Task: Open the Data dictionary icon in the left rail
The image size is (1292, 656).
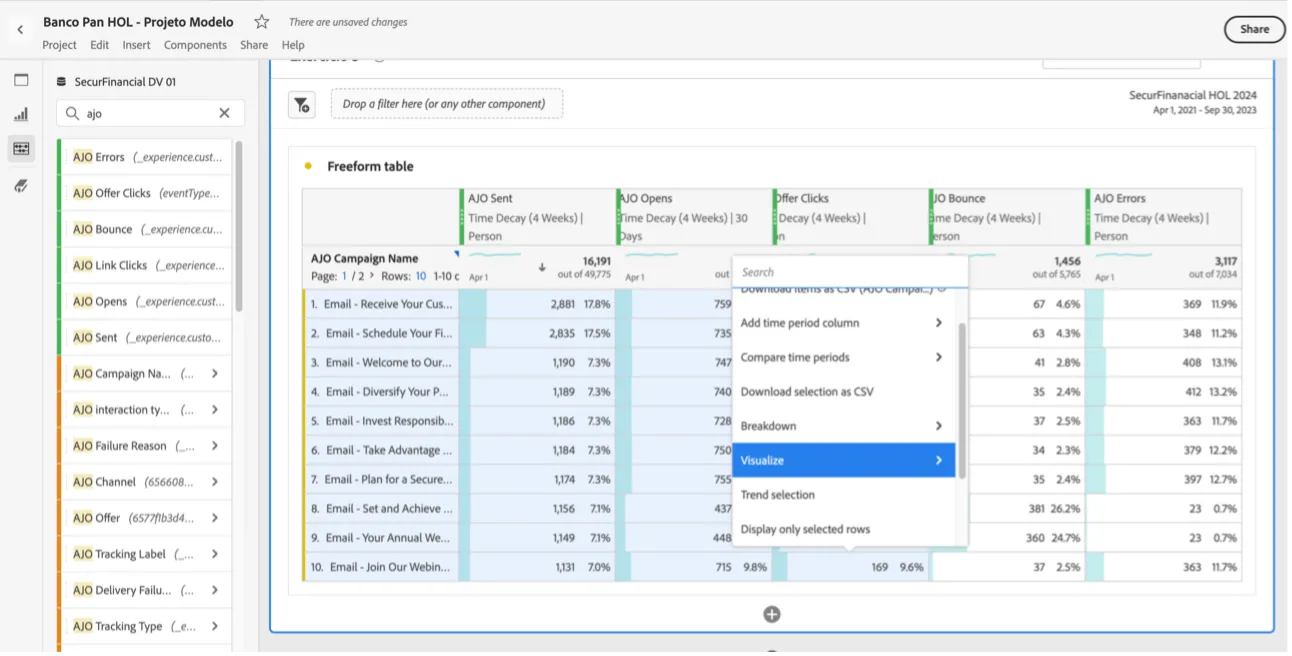Action: pos(21,185)
